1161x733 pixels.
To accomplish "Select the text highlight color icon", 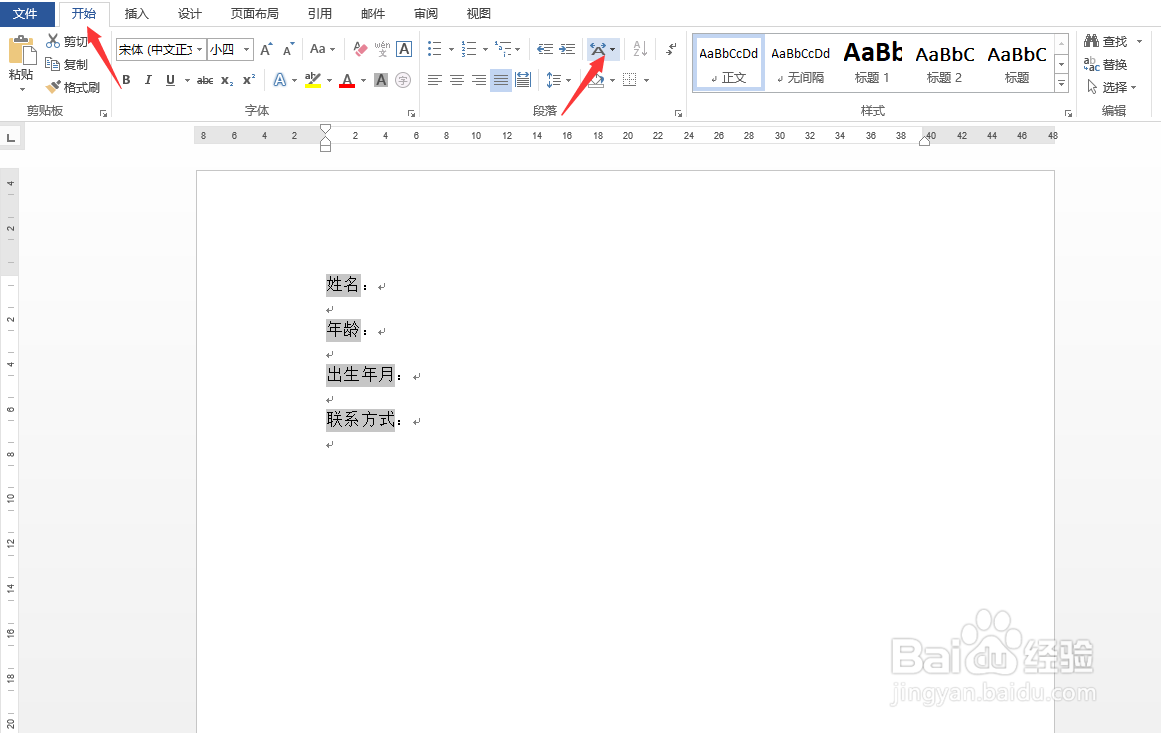I will pos(312,79).
